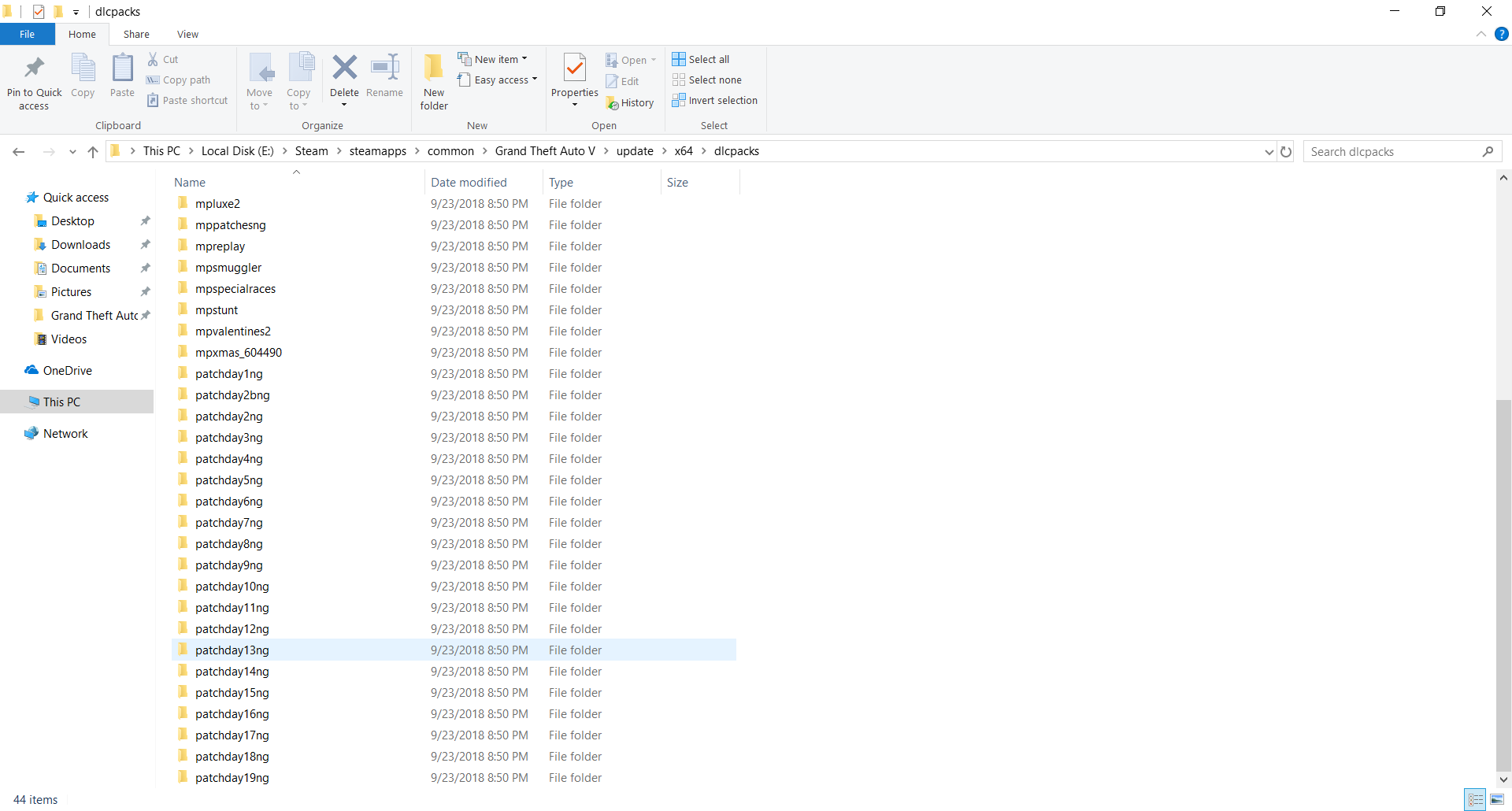Image resolution: width=1512 pixels, height=811 pixels.
Task: Expand address bar history dropdown
Action: (1269, 152)
